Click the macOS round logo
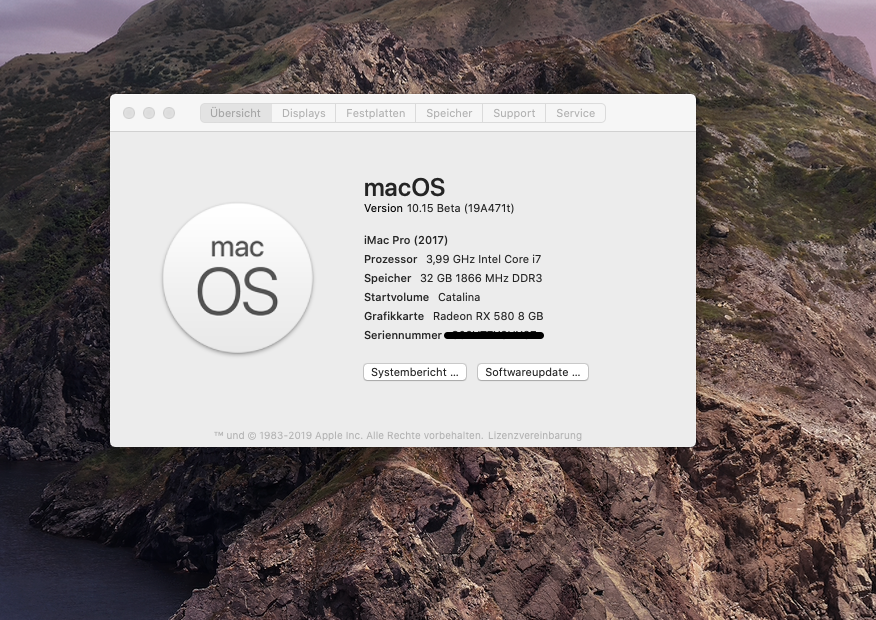This screenshot has height=620, width=876. [x=237, y=278]
